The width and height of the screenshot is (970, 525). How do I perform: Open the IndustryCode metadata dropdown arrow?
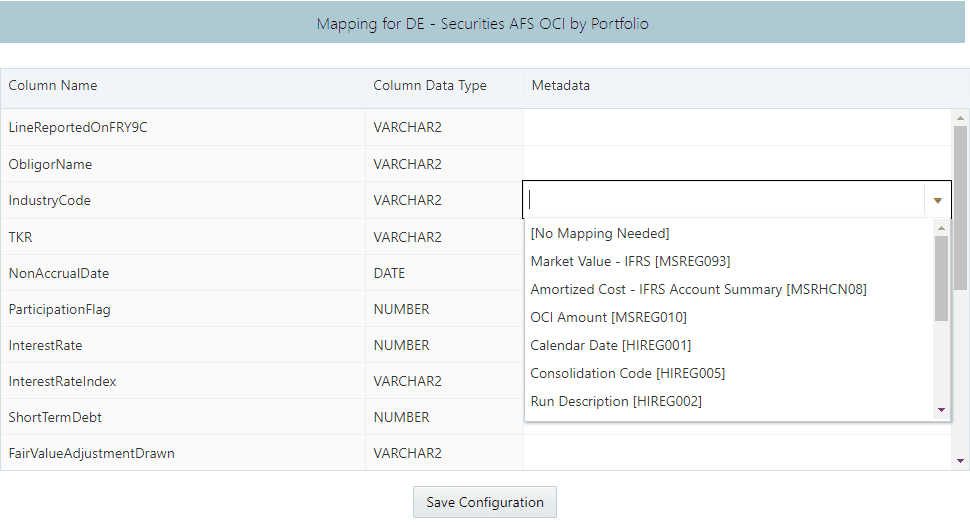click(x=937, y=200)
